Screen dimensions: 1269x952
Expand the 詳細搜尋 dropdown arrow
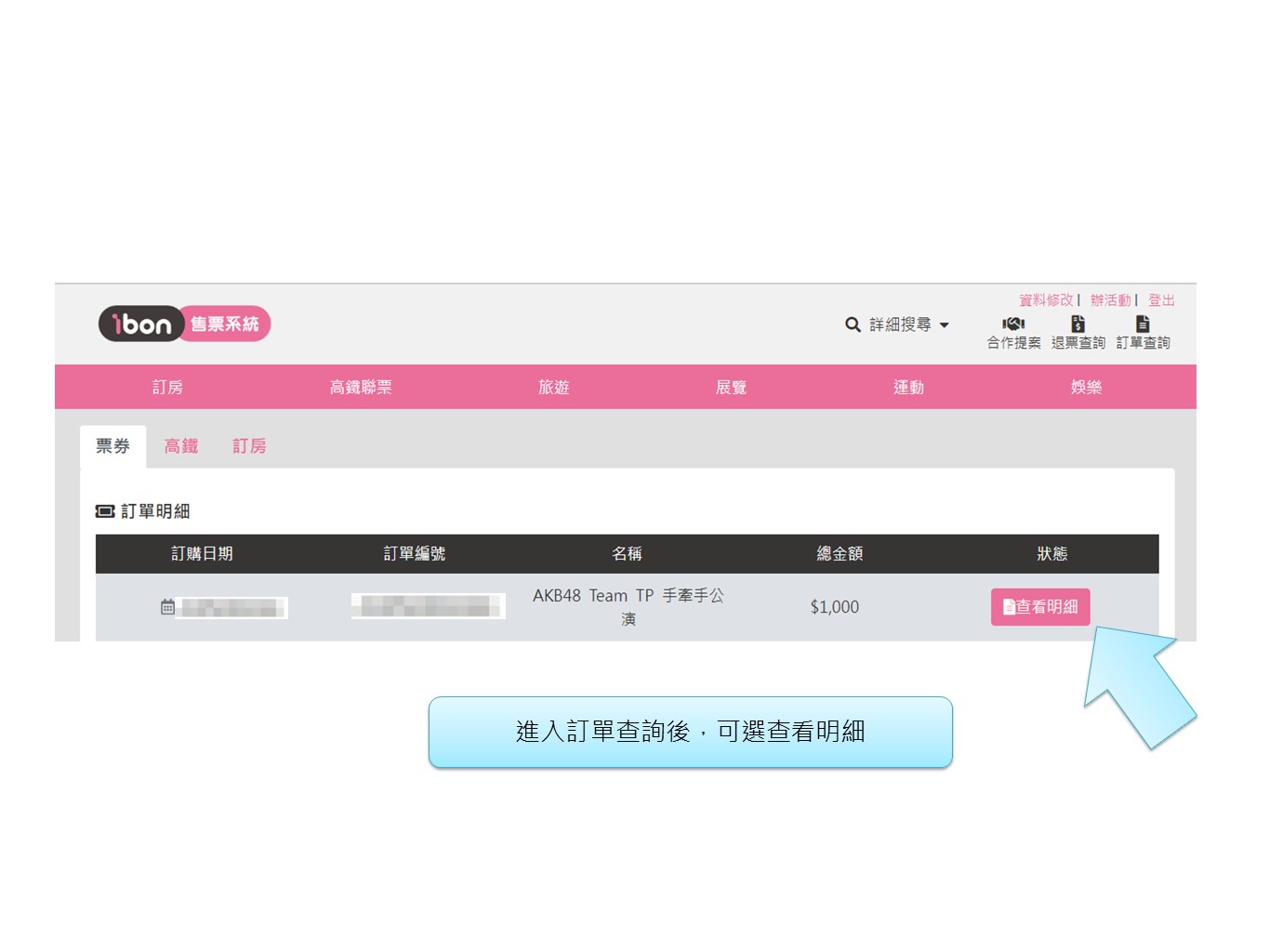[945, 325]
